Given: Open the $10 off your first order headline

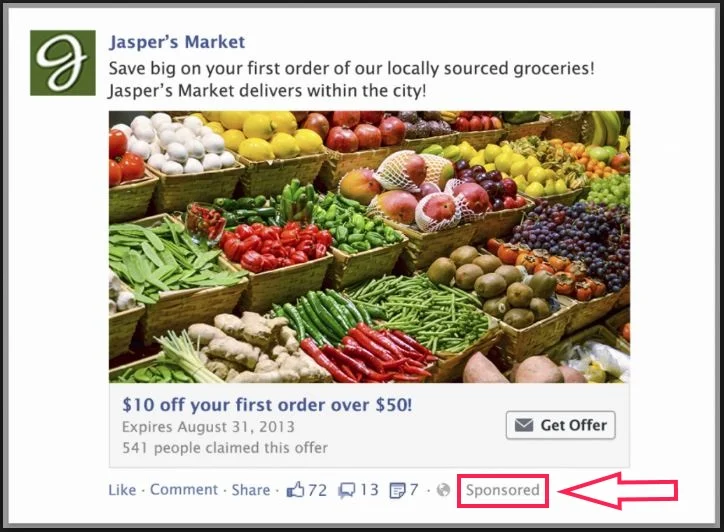Looking at the screenshot, I should coord(267,405).
